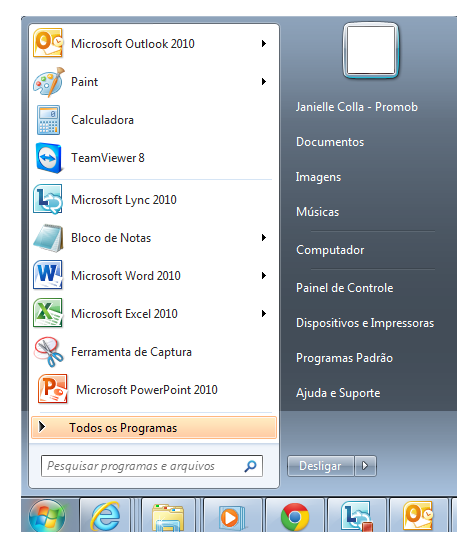
Task: Click the Microsoft Outlook 2010 icon
Action: tap(48, 43)
